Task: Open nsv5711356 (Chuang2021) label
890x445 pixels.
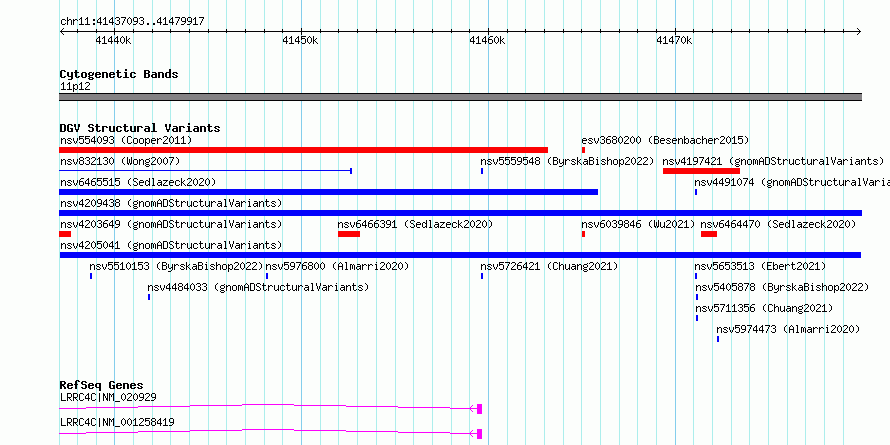Action: point(764,308)
